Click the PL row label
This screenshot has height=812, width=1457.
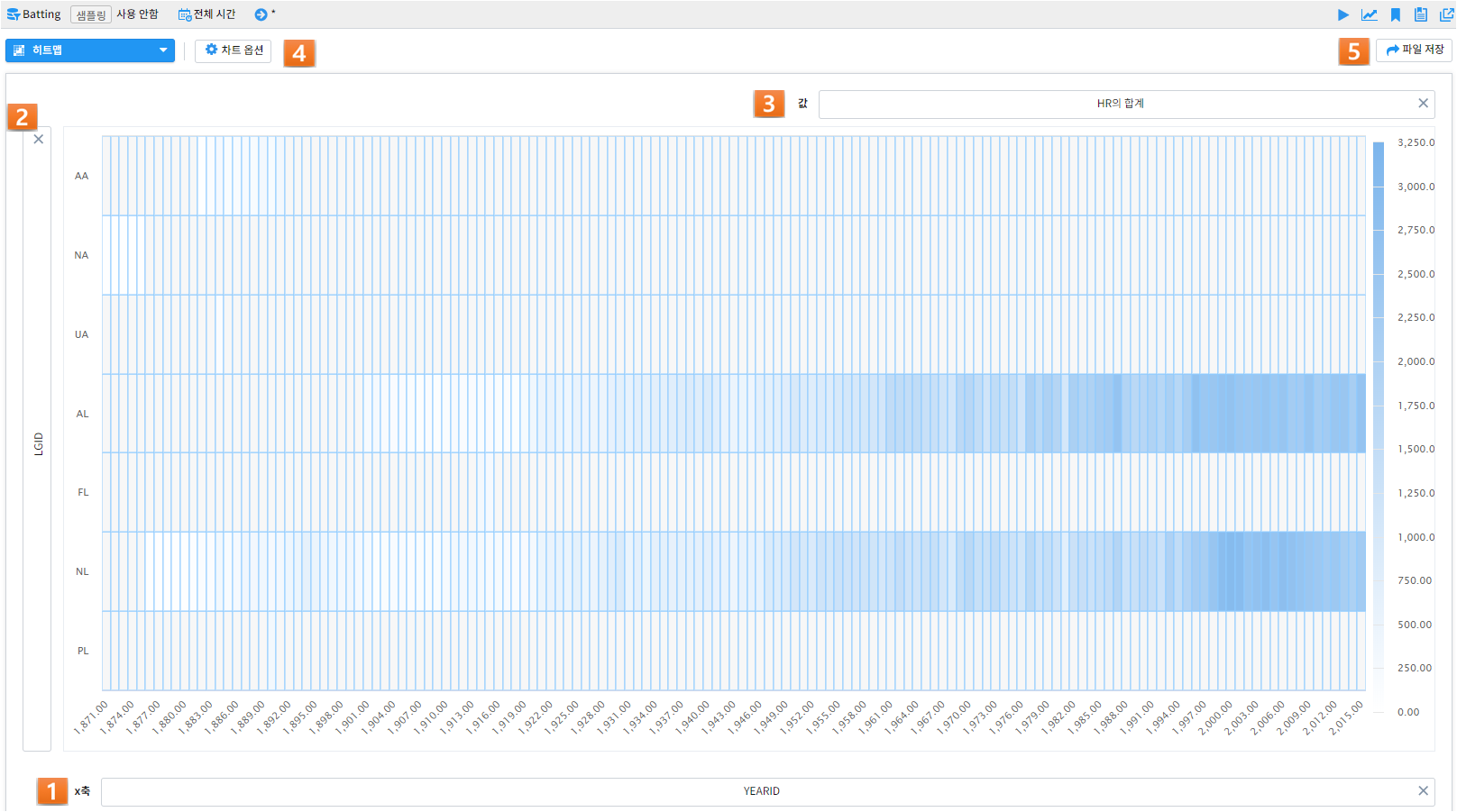click(83, 651)
